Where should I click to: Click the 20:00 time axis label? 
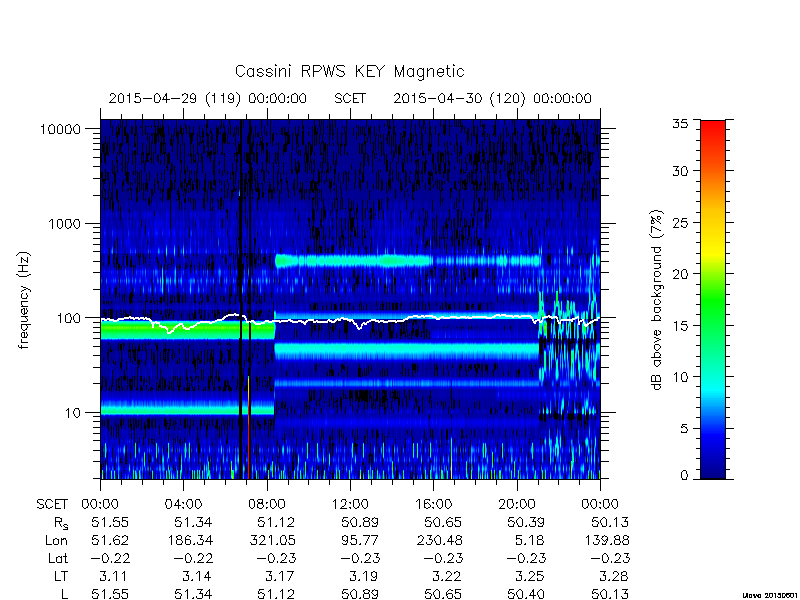coord(517,505)
